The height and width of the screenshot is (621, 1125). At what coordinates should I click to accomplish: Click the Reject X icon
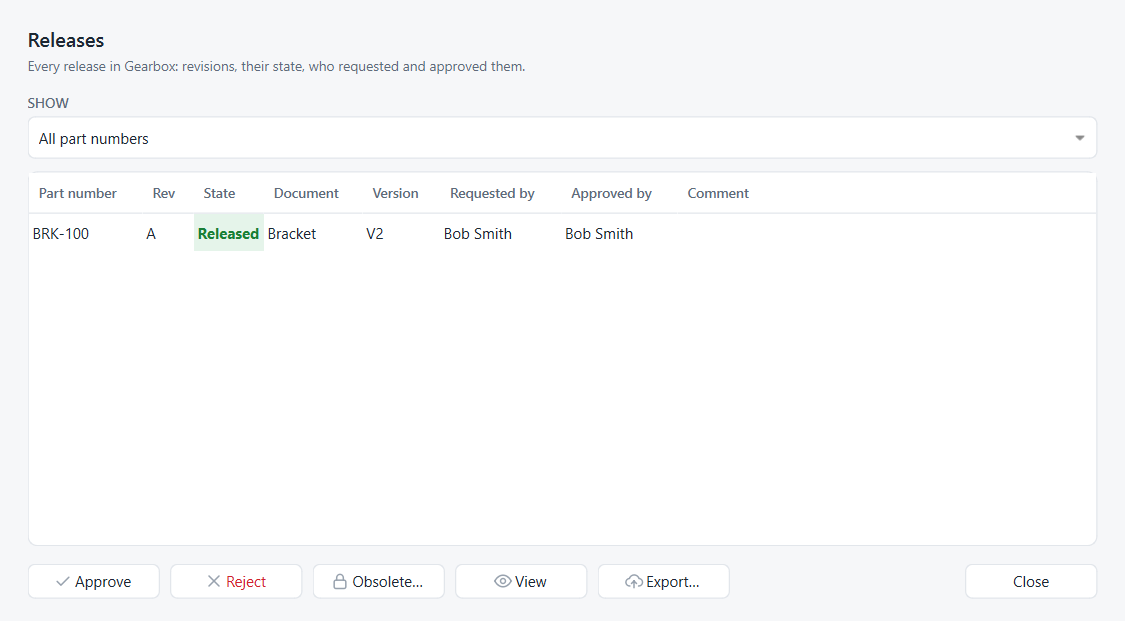pyautogui.click(x=213, y=582)
